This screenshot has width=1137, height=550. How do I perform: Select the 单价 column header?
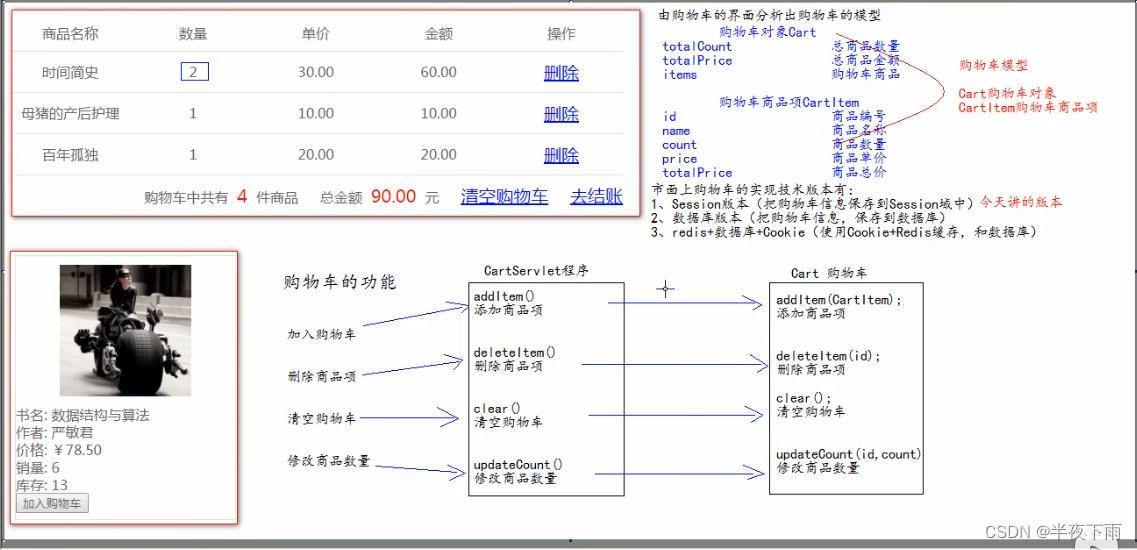(x=315, y=33)
